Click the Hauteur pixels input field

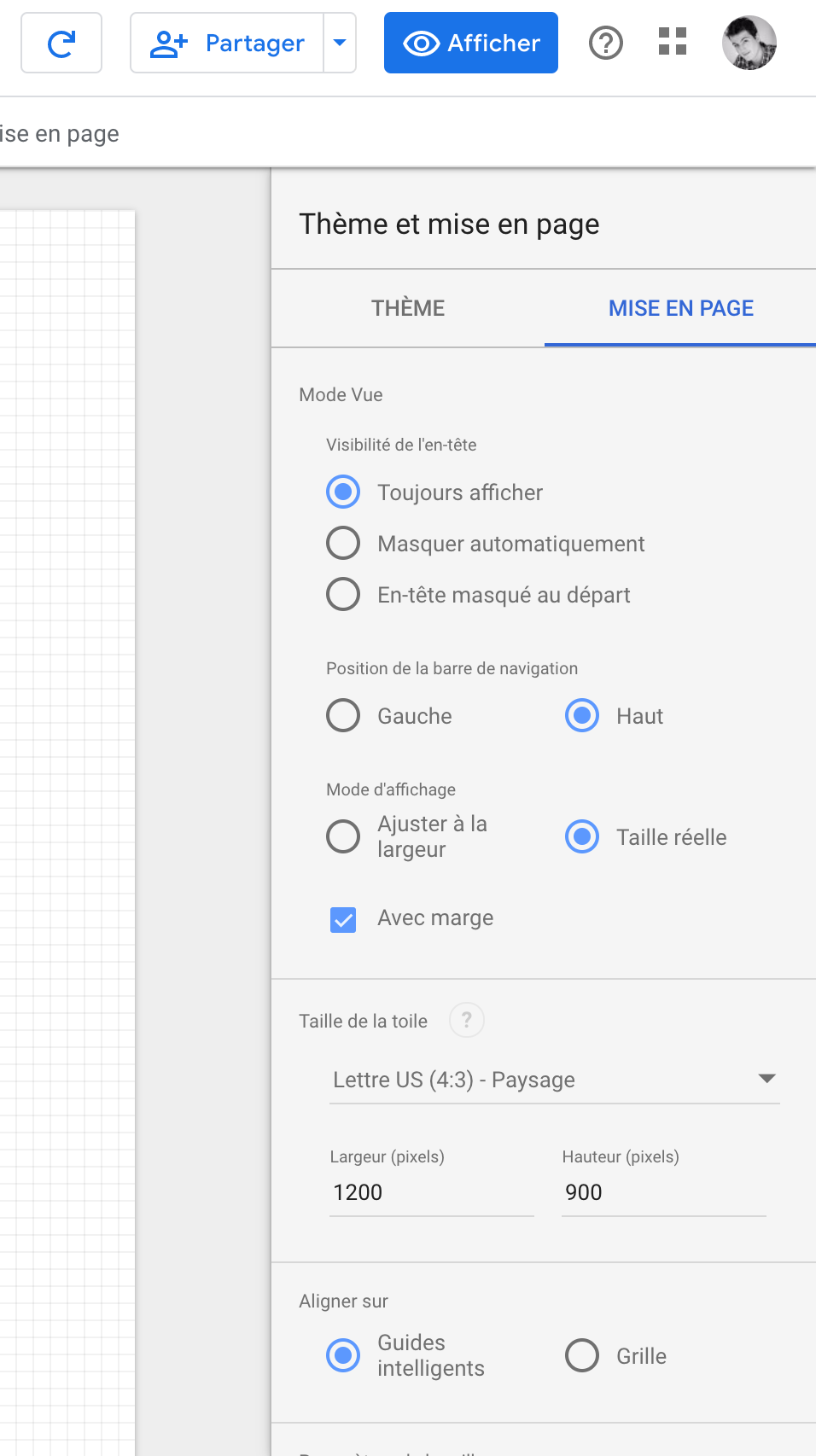click(x=663, y=1192)
